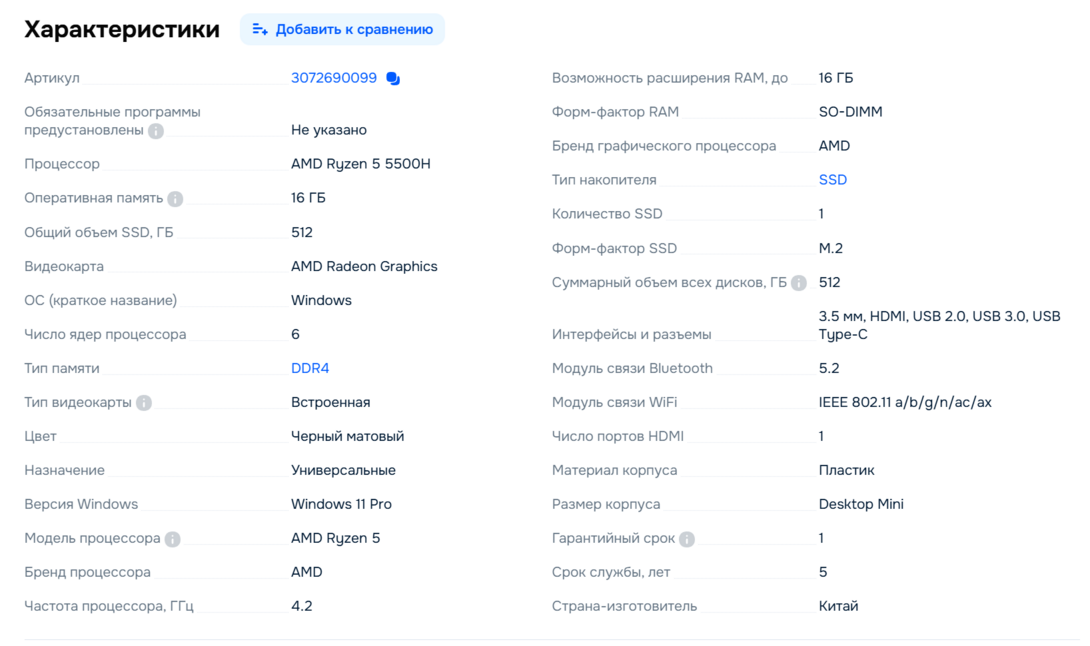Click the "Черный матовый" color value
Screen dimensions: 1090x646
coord(347,436)
